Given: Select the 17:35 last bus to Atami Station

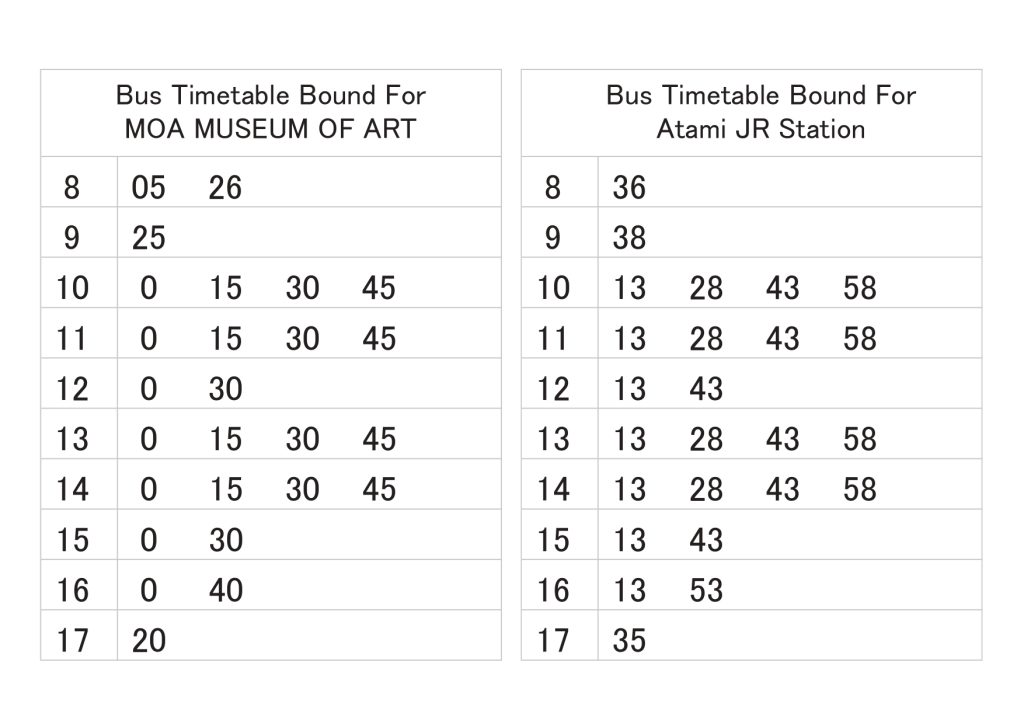Looking at the screenshot, I should pos(629,640).
